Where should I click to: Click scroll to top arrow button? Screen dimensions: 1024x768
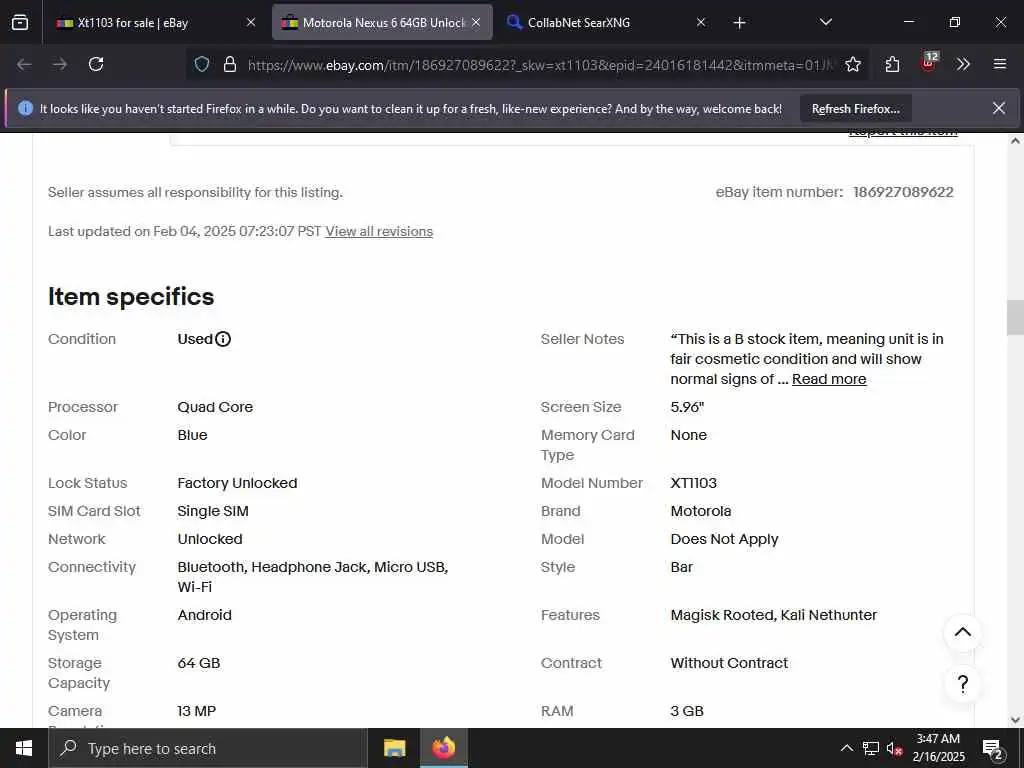(963, 632)
